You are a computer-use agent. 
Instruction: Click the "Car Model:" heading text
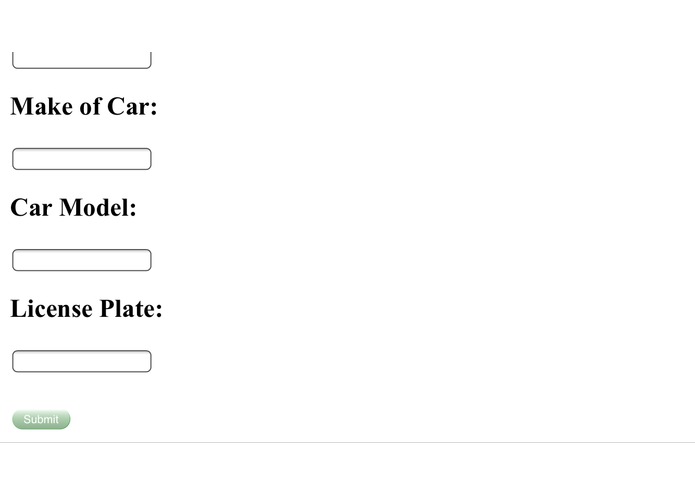pyautogui.click(x=73, y=207)
